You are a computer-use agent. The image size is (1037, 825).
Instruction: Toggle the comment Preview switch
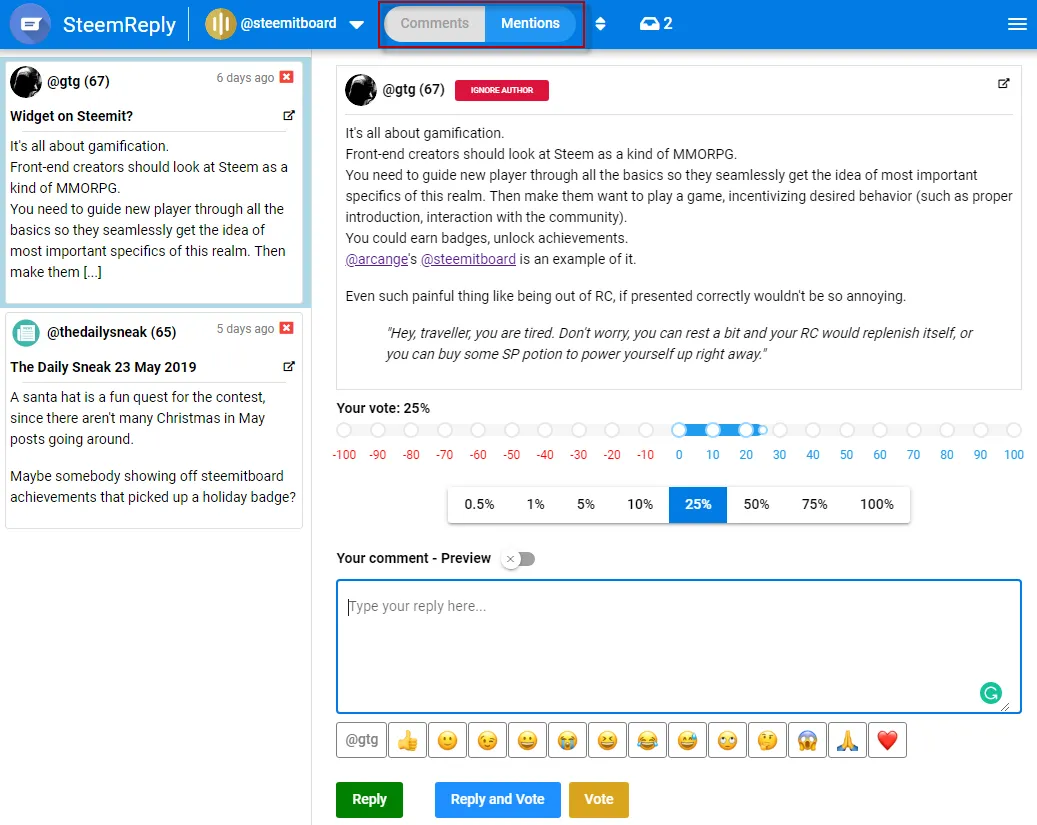[x=518, y=559]
